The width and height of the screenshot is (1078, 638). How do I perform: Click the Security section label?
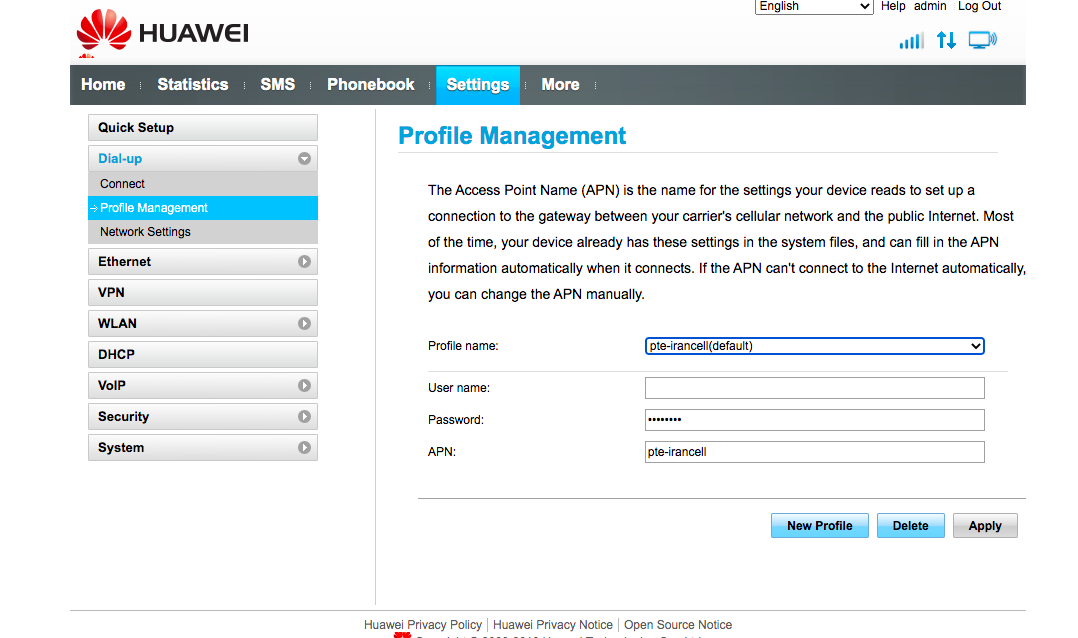pos(123,417)
